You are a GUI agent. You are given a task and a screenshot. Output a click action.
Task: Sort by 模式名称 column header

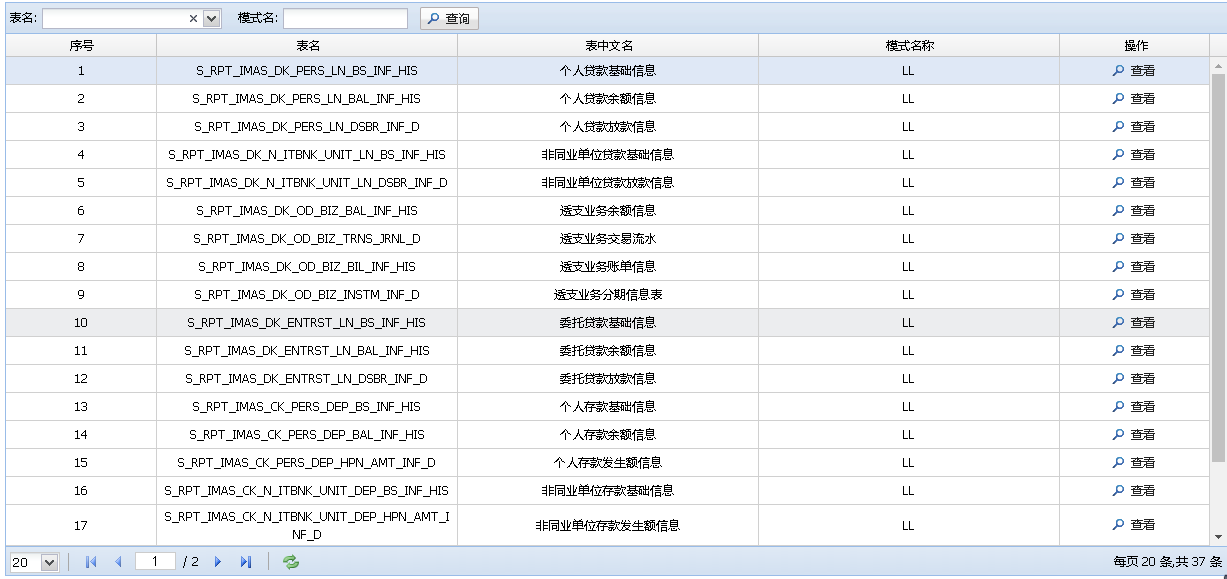click(908, 46)
